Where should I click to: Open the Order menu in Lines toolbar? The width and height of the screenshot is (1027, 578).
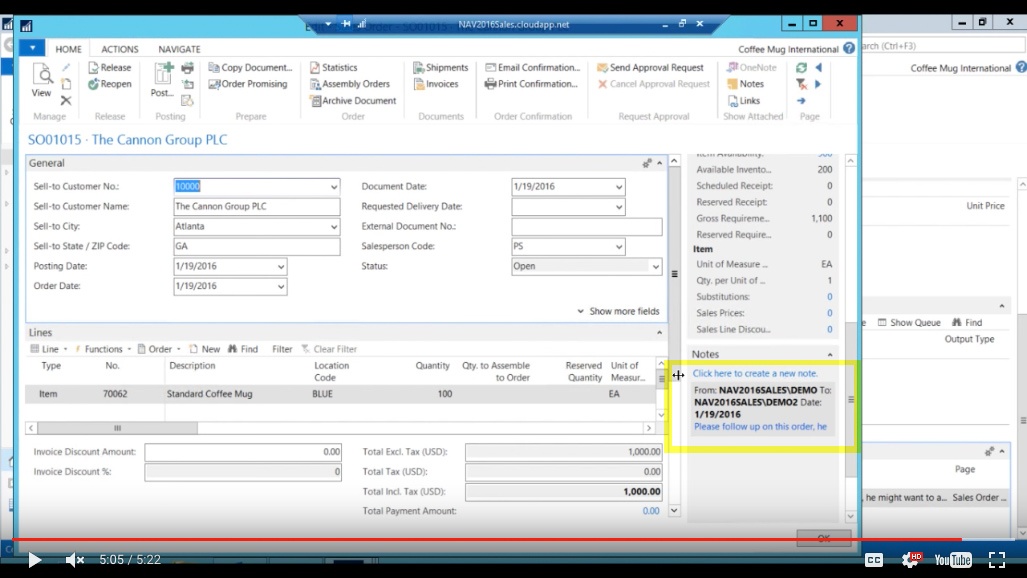pos(159,349)
